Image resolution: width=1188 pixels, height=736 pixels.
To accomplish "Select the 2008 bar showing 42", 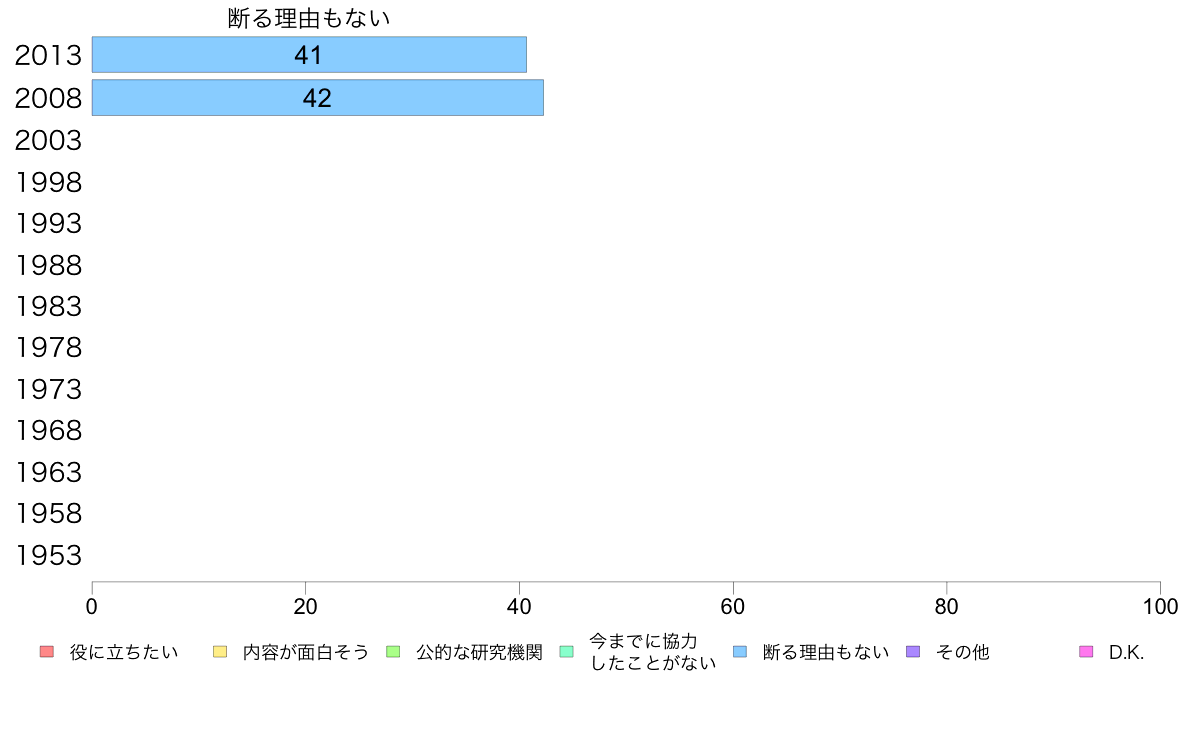I will [317, 98].
